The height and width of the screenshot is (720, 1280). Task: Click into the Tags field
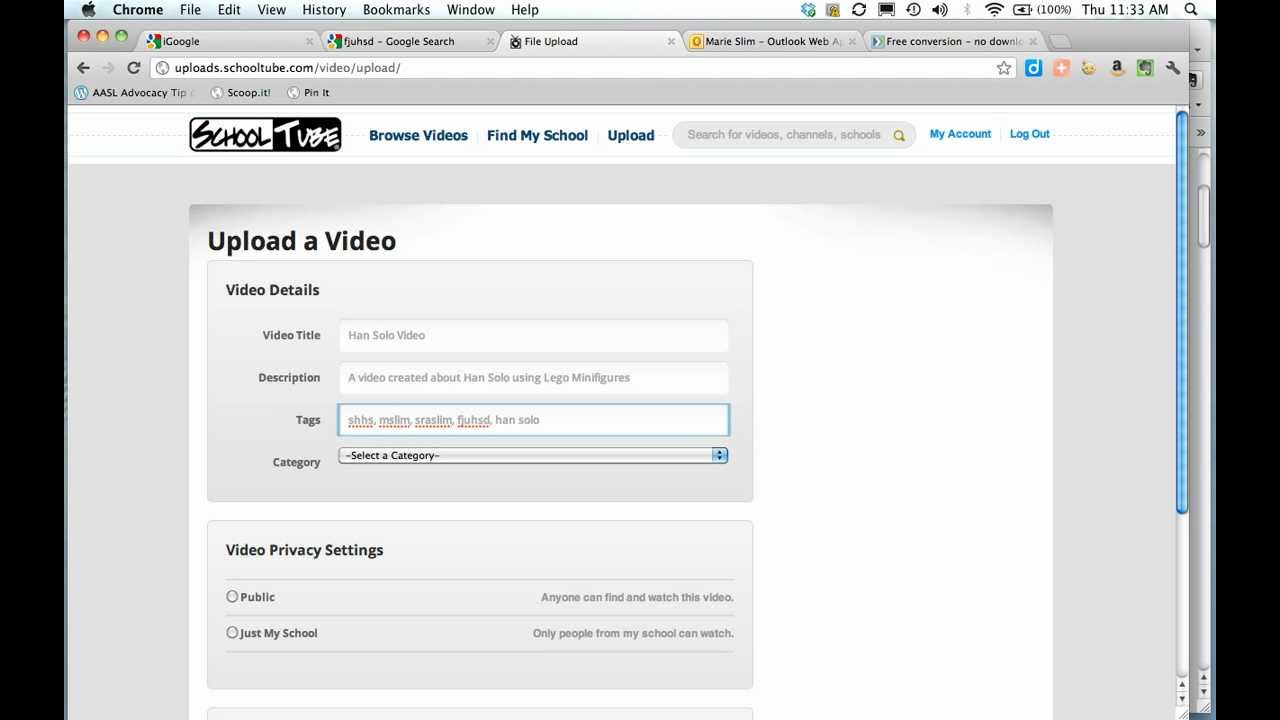(x=533, y=420)
